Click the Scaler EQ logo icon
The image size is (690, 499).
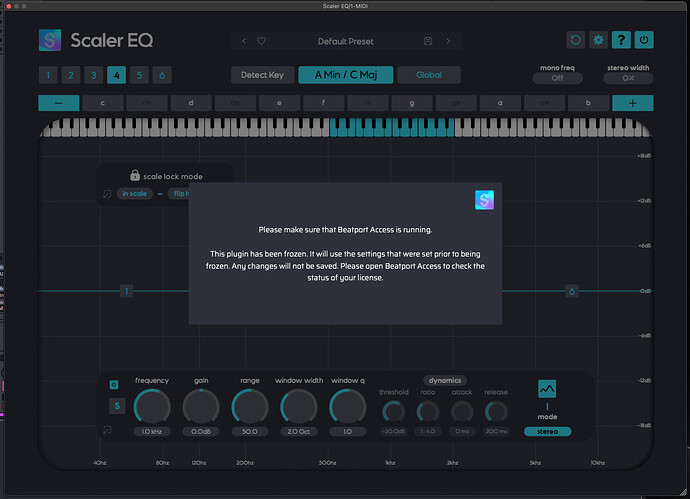pos(50,40)
